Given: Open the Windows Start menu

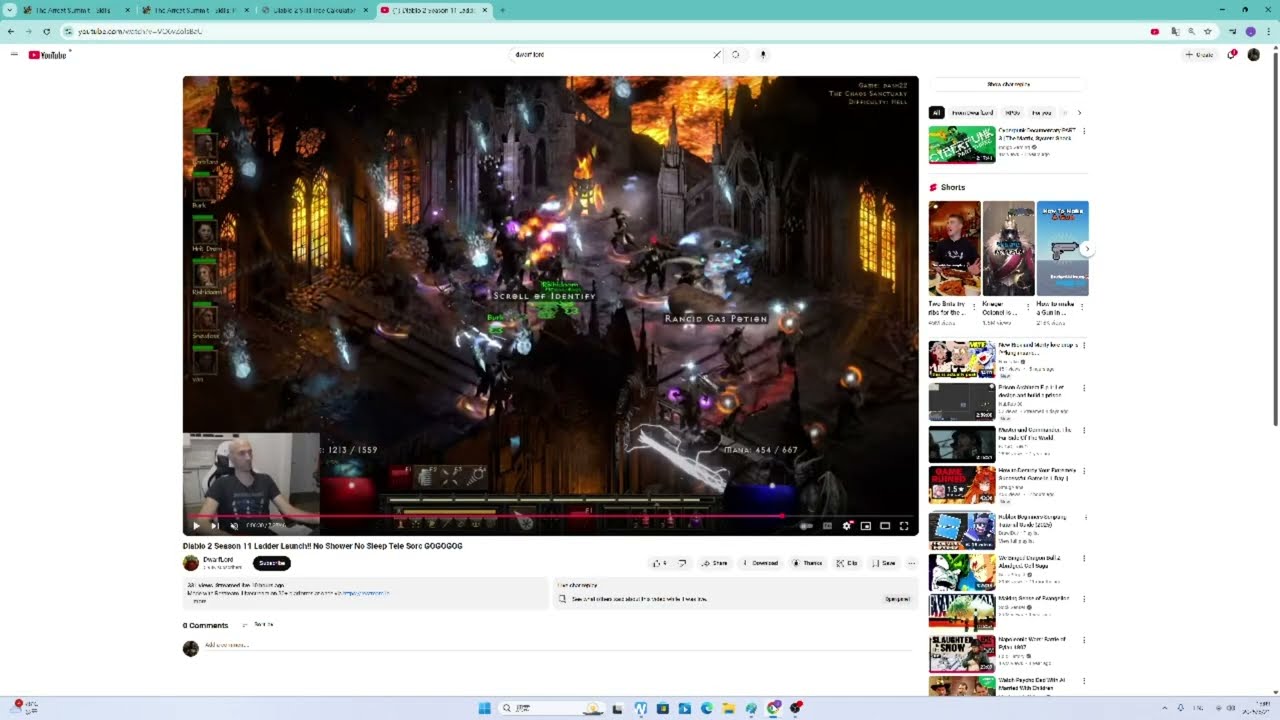Looking at the screenshot, I should (x=484, y=708).
